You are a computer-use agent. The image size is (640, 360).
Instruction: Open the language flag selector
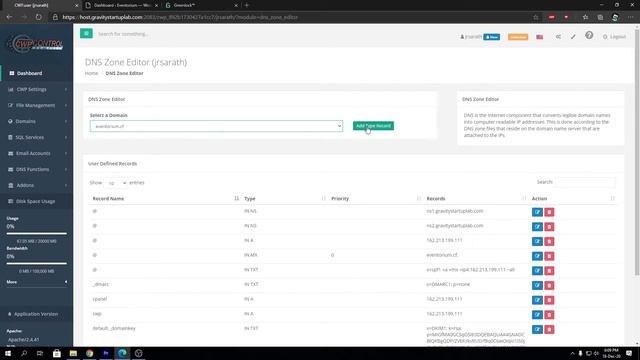(540, 37)
